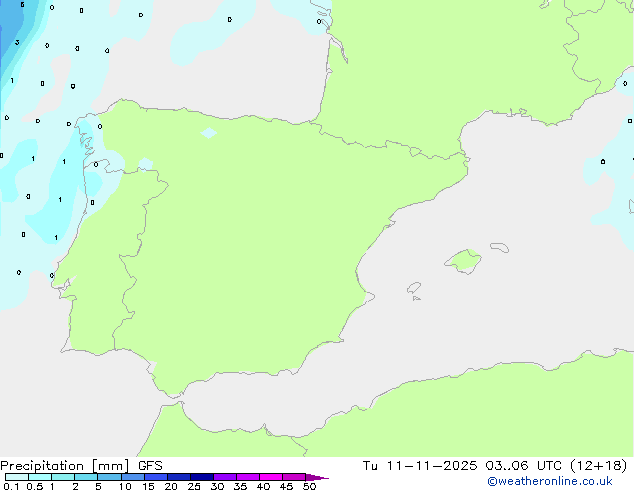Select the 1–2 mm legend swatch
The image size is (634, 490).
(x=63, y=477)
